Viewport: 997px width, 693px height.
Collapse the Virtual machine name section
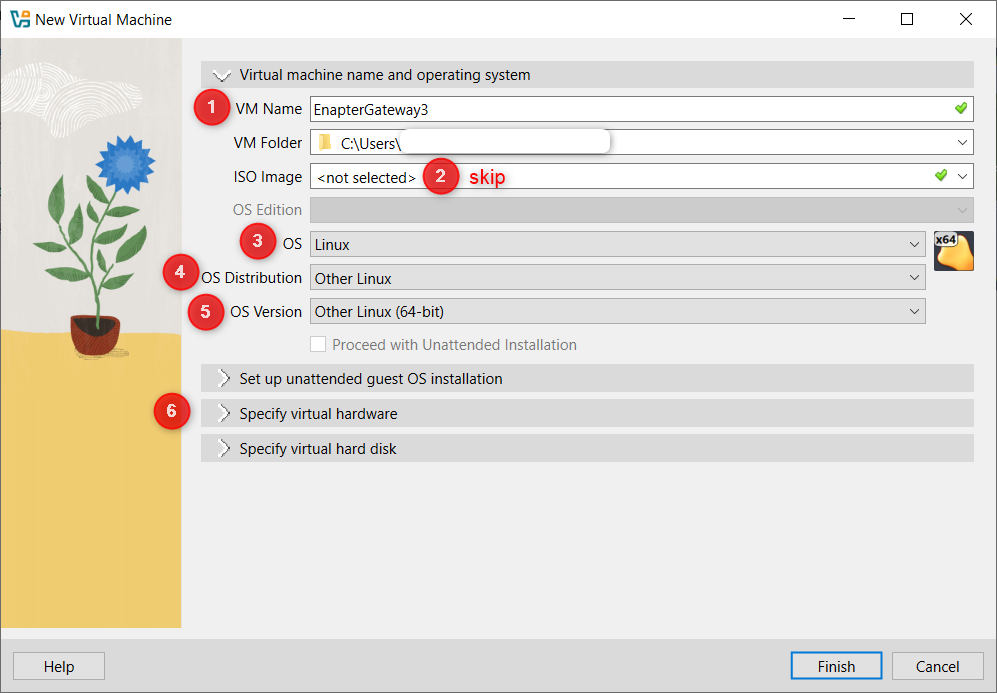pos(221,75)
